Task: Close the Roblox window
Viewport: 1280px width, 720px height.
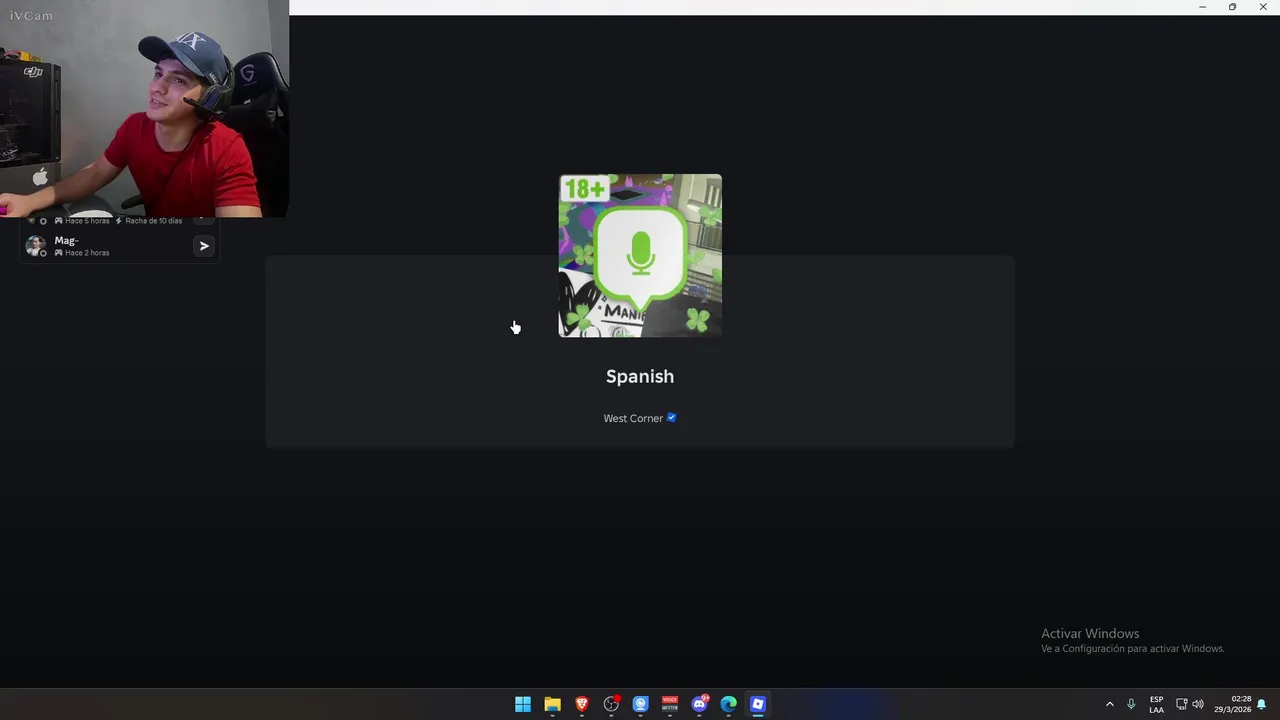Action: click(1263, 7)
